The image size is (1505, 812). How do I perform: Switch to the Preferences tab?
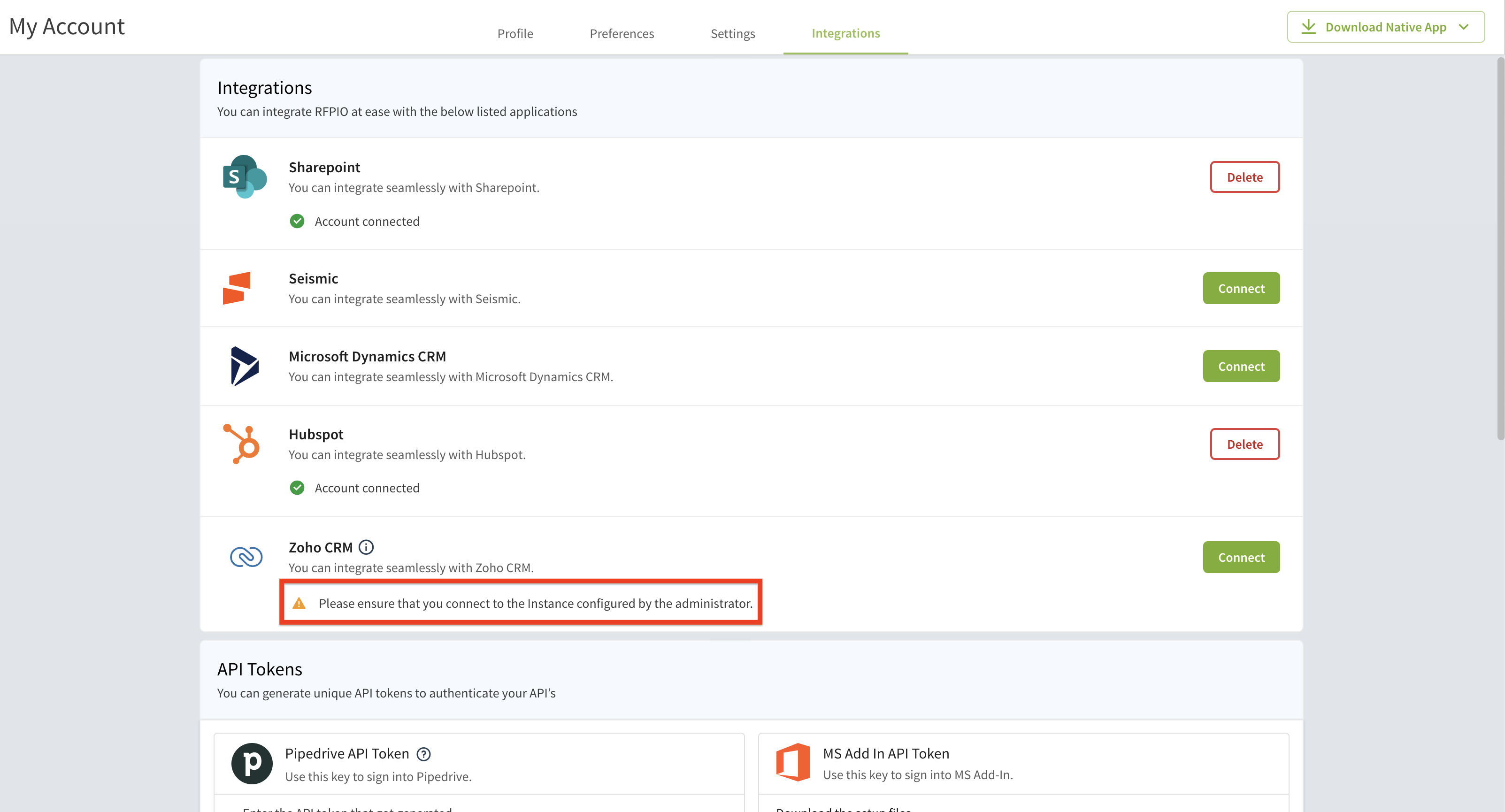[x=622, y=33]
